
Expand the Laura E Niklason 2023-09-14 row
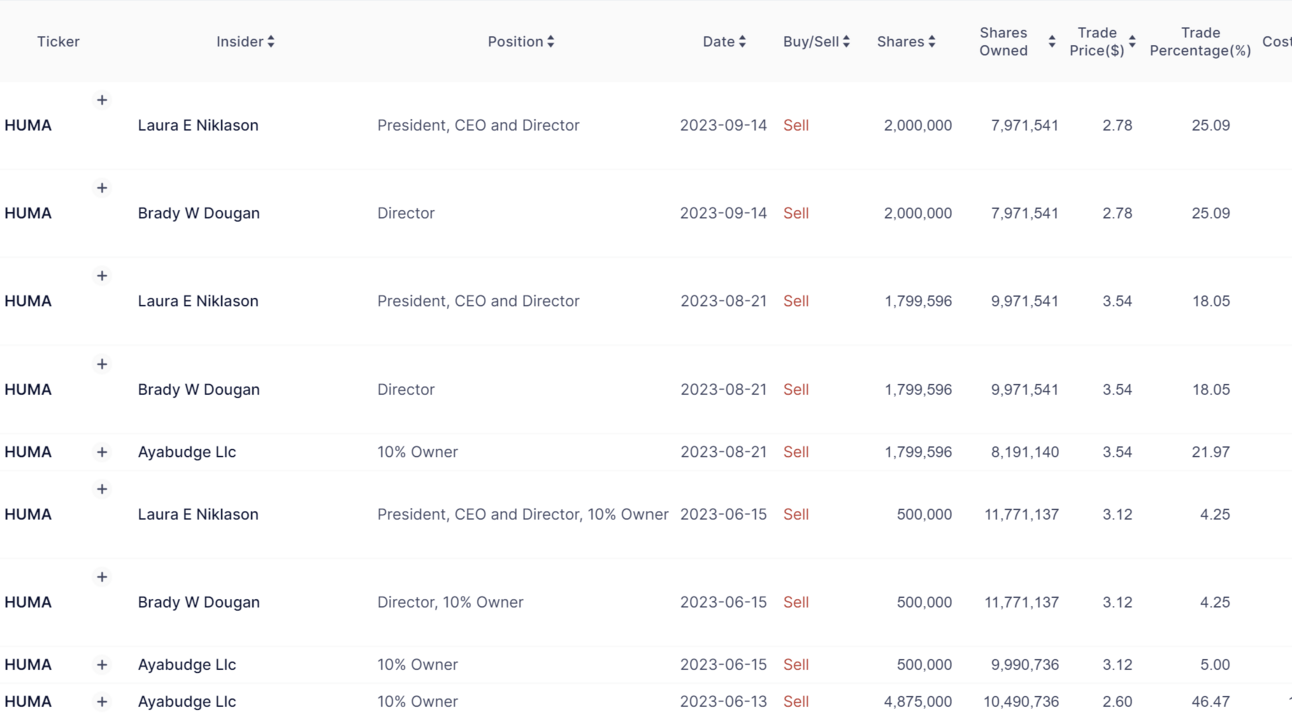pyautogui.click(x=102, y=100)
